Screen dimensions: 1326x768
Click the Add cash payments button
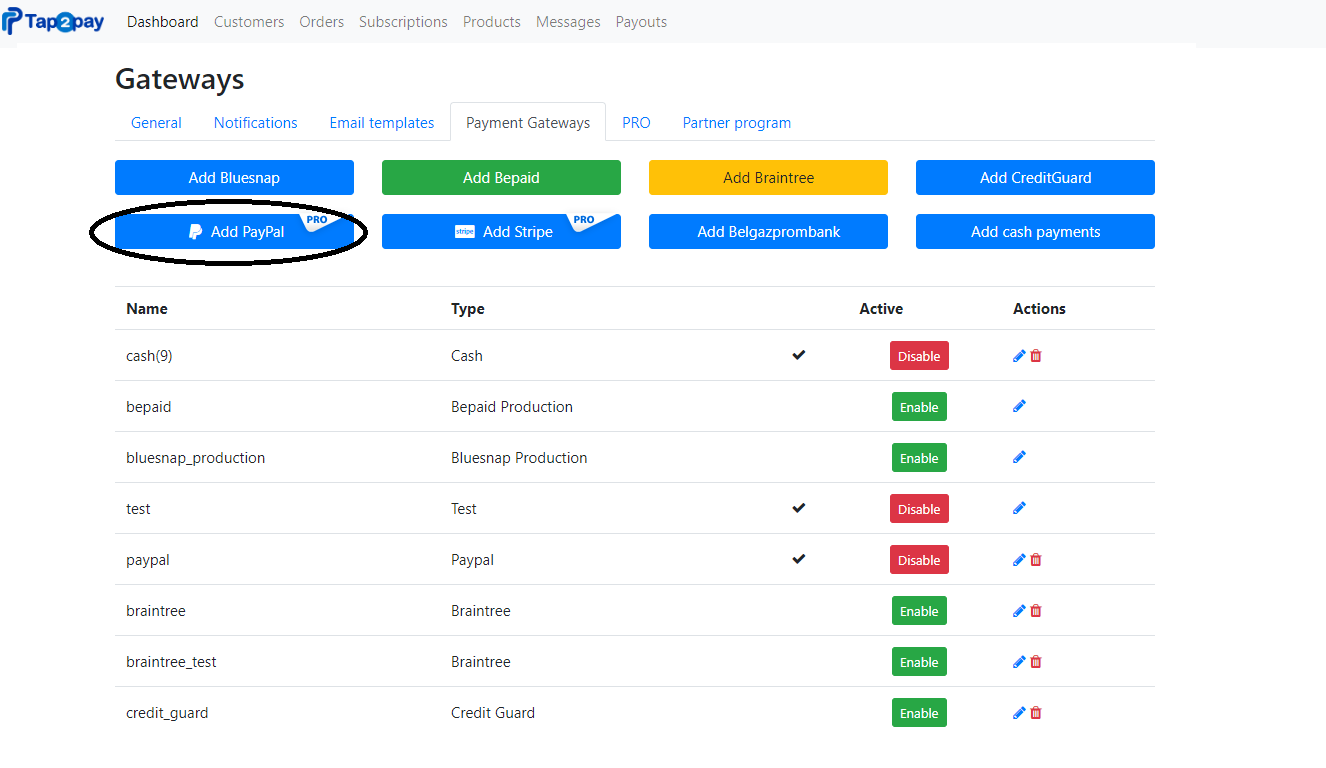1035,231
